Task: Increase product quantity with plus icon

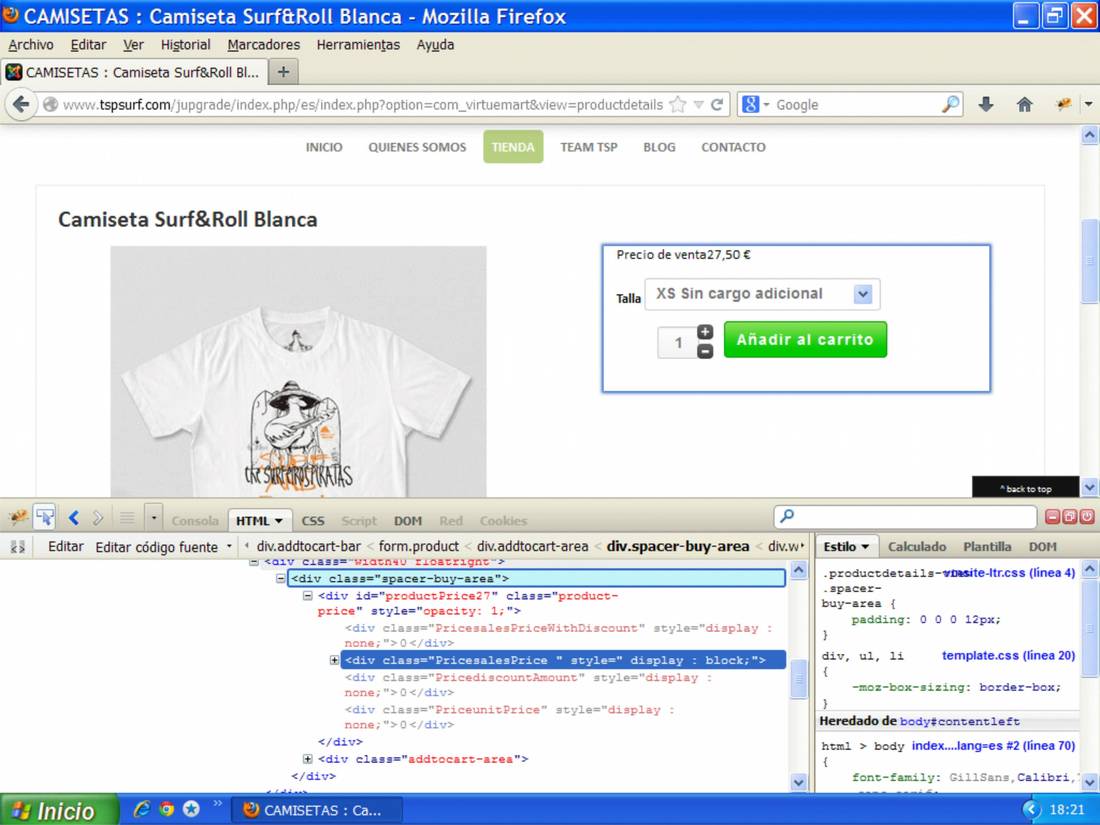Action: pyautogui.click(x=705, y=332)
